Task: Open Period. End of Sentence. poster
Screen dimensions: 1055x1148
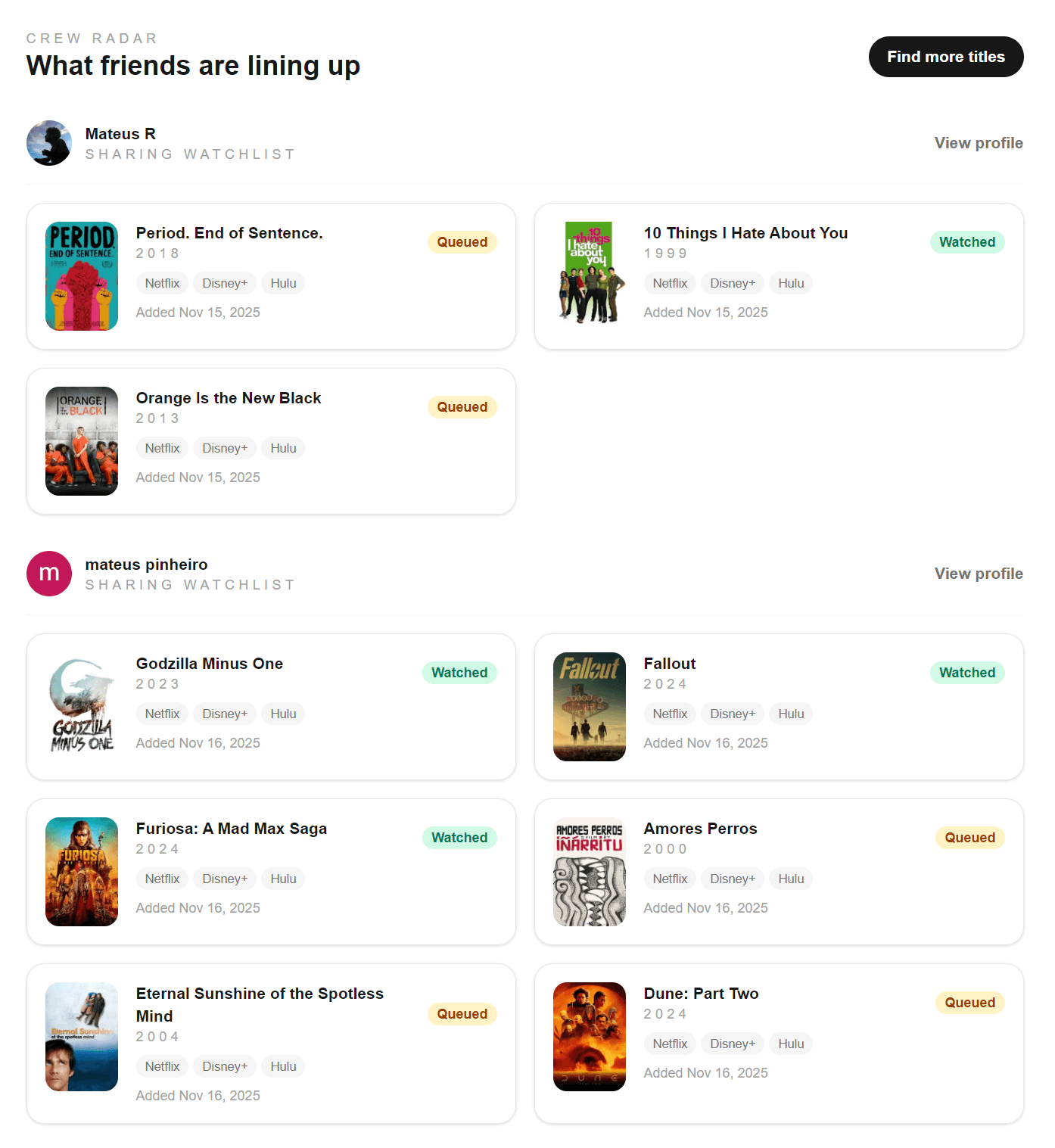Action: click(x=82, y=276)
